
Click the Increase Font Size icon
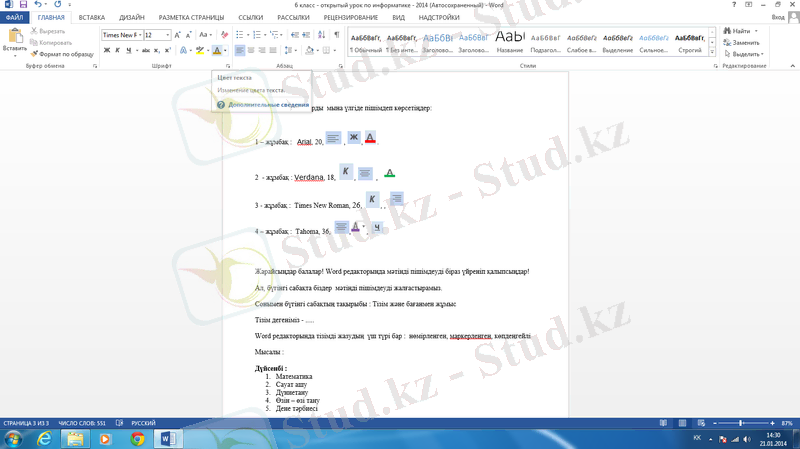coord(178,35)
